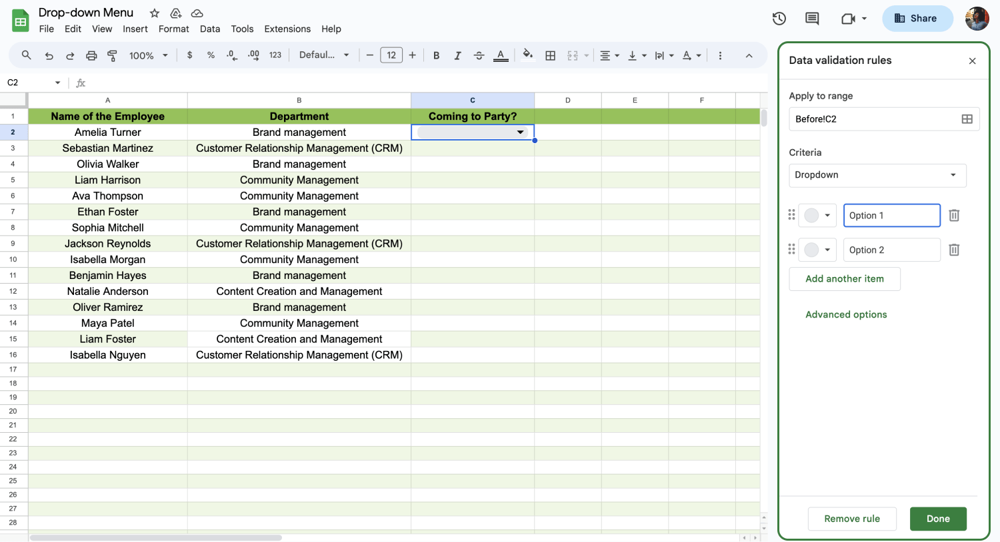Delete the Option 2 item
The height and width of the screenshot is (542, 1000).
click(x=954, y=250)
